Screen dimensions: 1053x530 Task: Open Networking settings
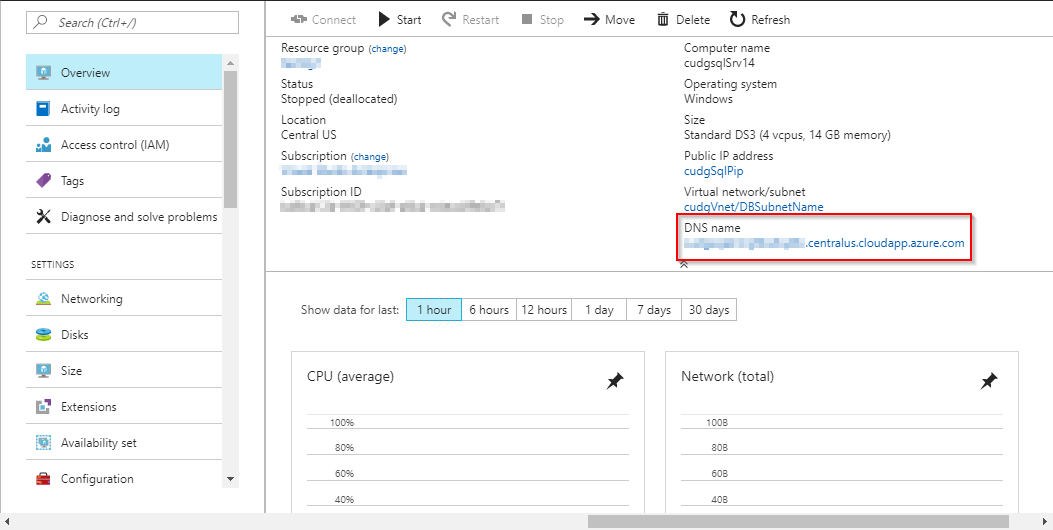click(x=124, y=298)
